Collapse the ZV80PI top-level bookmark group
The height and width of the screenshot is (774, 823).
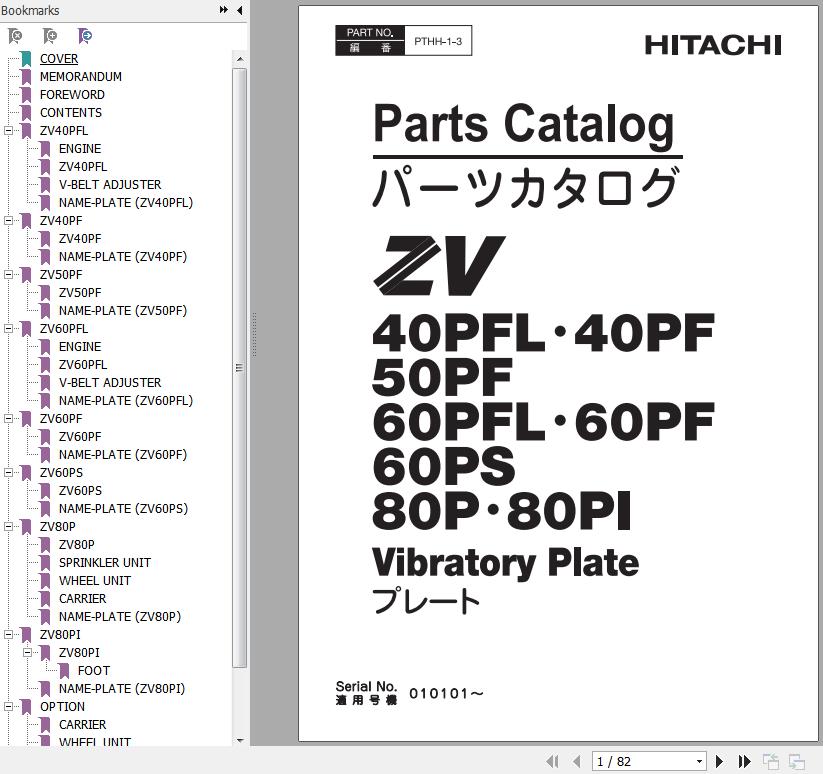pyautogui.click(x=8, y=634)
